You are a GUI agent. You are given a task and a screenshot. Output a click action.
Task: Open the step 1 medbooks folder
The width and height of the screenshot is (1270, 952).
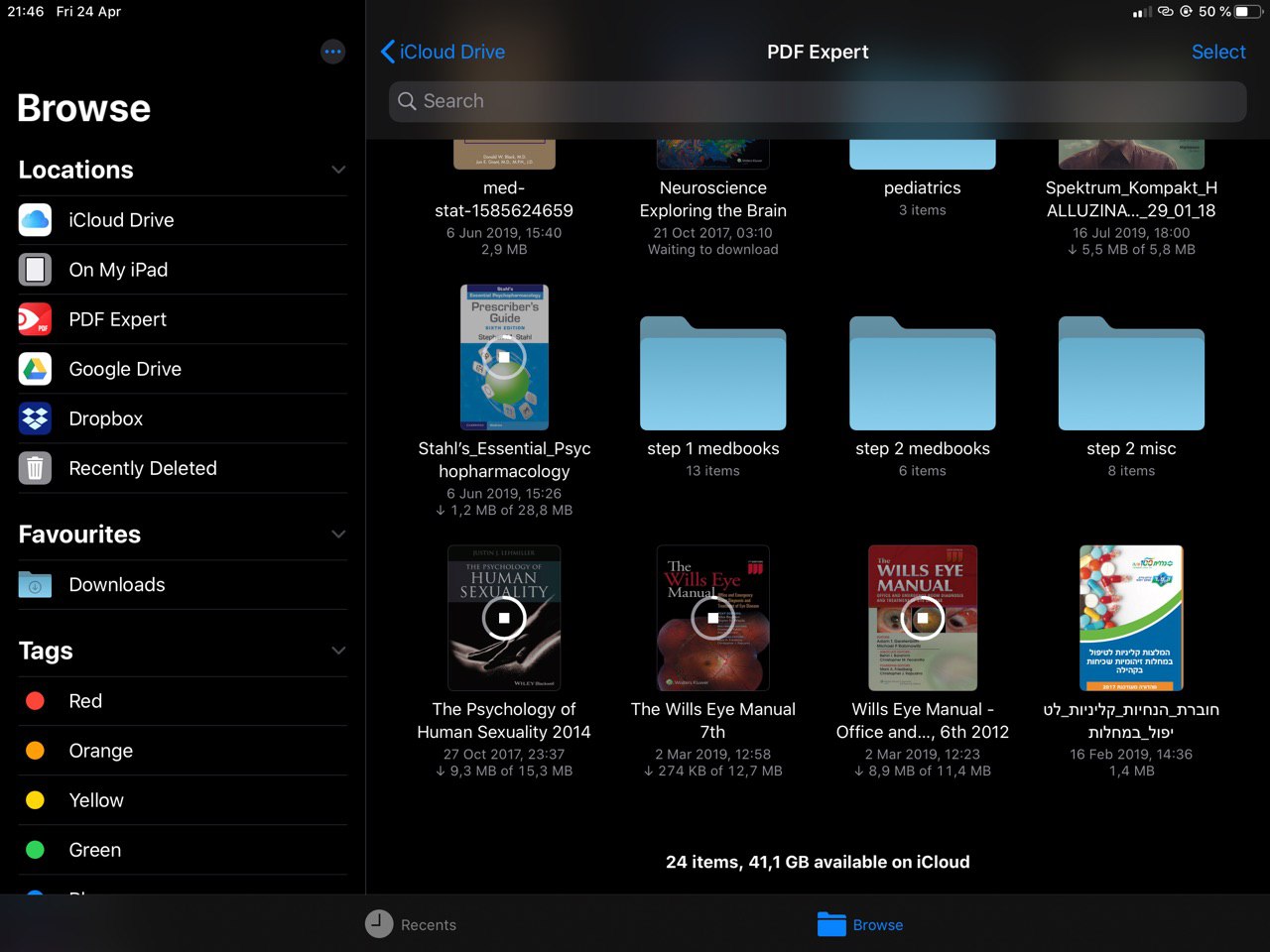[x=713, y=373]
